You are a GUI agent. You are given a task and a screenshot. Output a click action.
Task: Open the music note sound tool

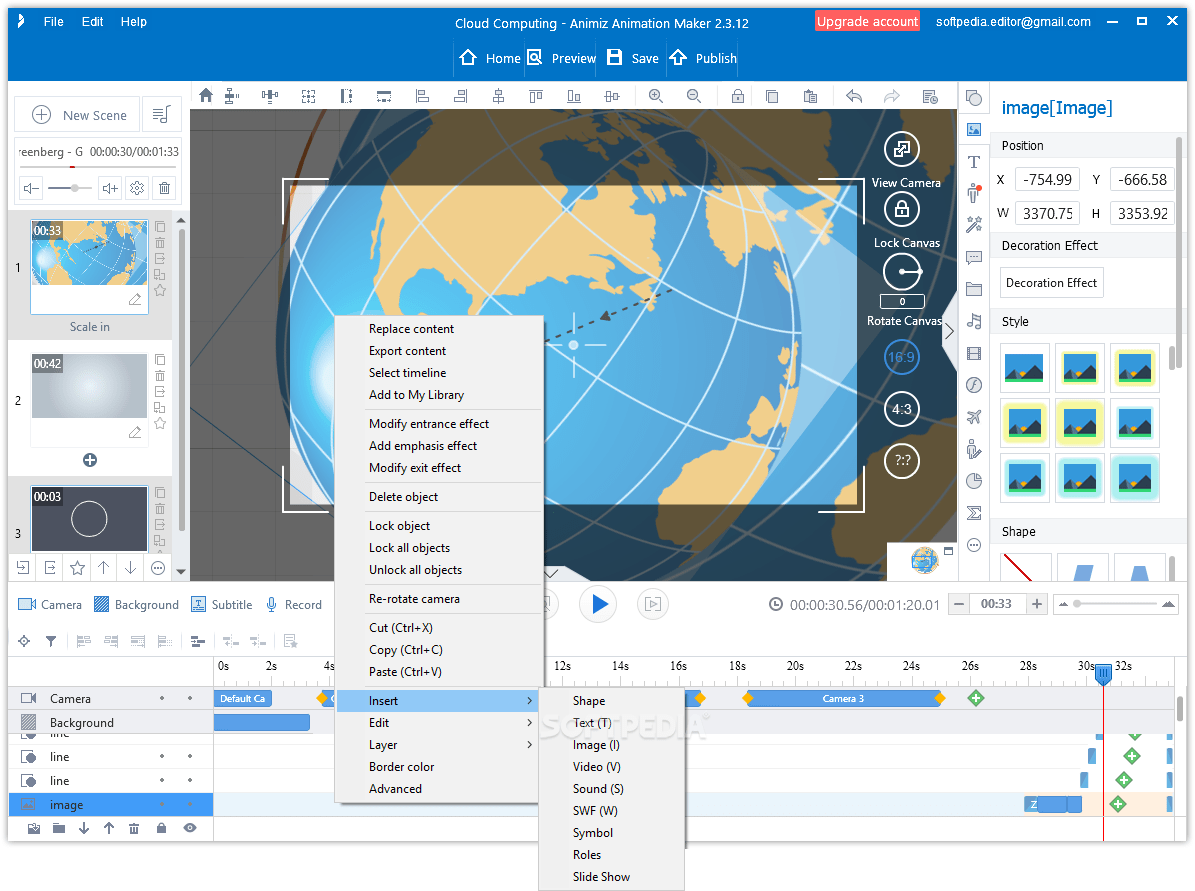point(974,322)
